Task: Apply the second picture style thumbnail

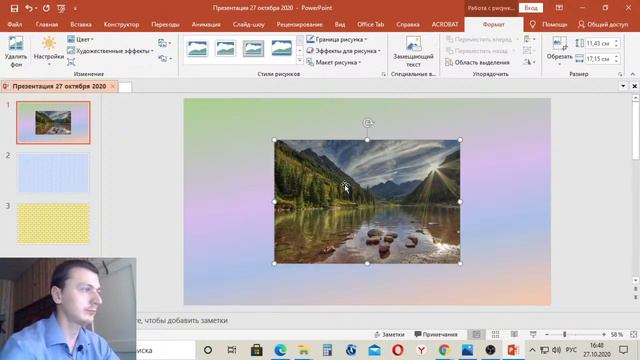Action: tap(225, 49)
